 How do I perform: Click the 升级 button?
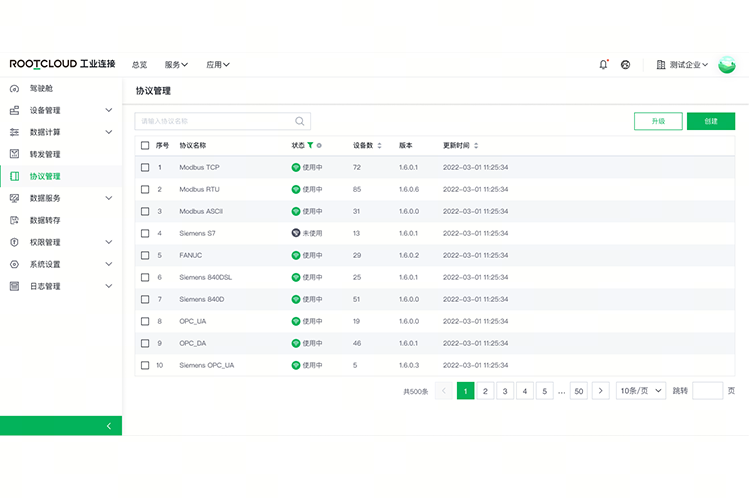[x=658, y=121]
